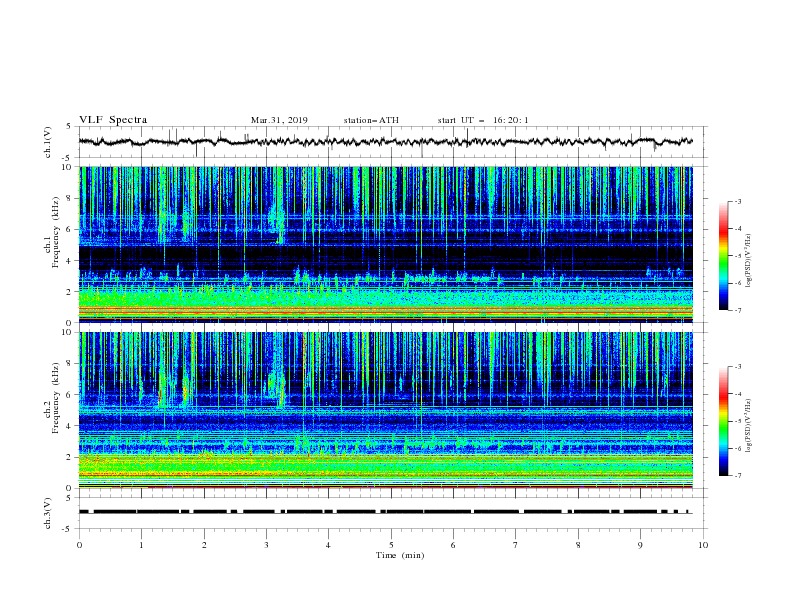Click the 'ch.3(V)' axis label
Viewport: 792px width, 612px height.
pyautogui.click(x=48, y=513)
